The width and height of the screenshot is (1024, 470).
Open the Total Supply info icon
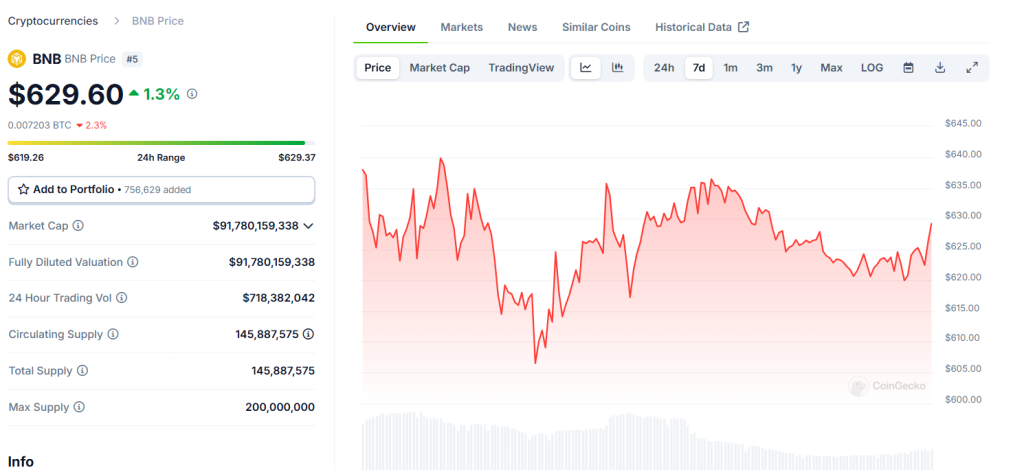(x=82, y=371)
